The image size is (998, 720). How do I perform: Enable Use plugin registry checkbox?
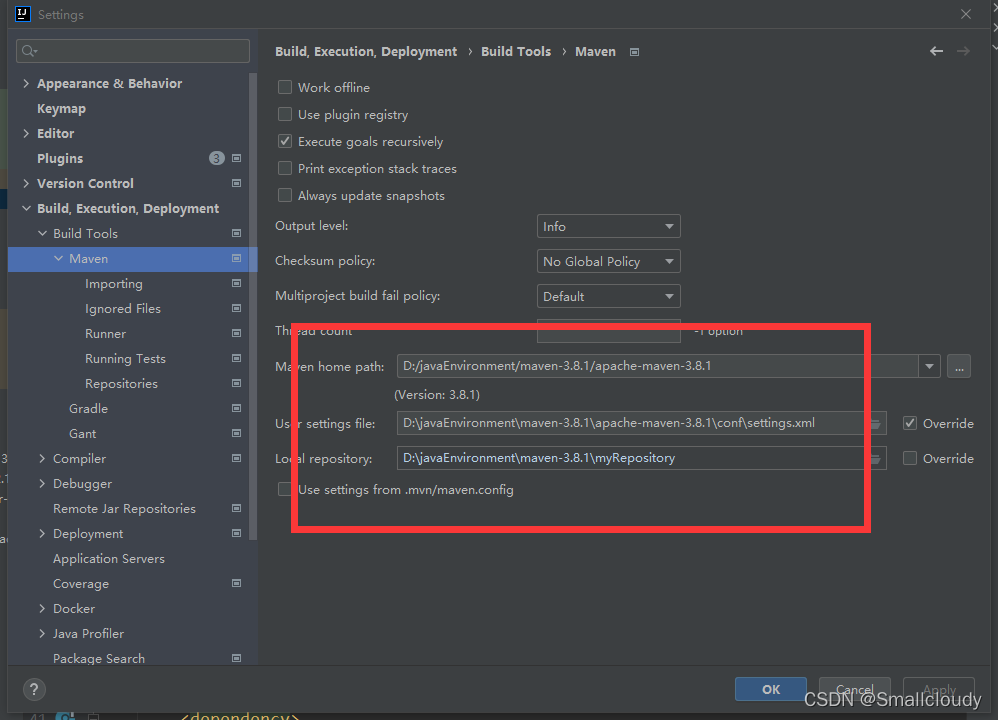point(285,115)
